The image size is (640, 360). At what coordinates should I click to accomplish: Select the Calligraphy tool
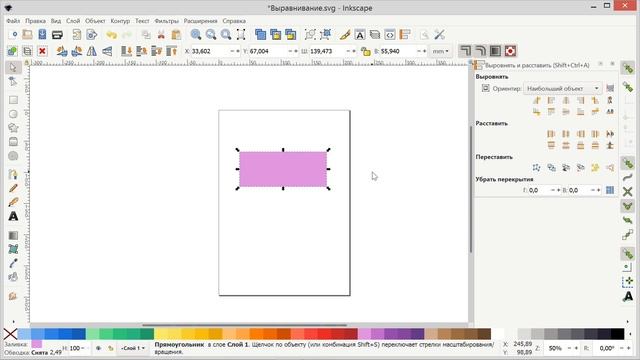coord(13,202)
